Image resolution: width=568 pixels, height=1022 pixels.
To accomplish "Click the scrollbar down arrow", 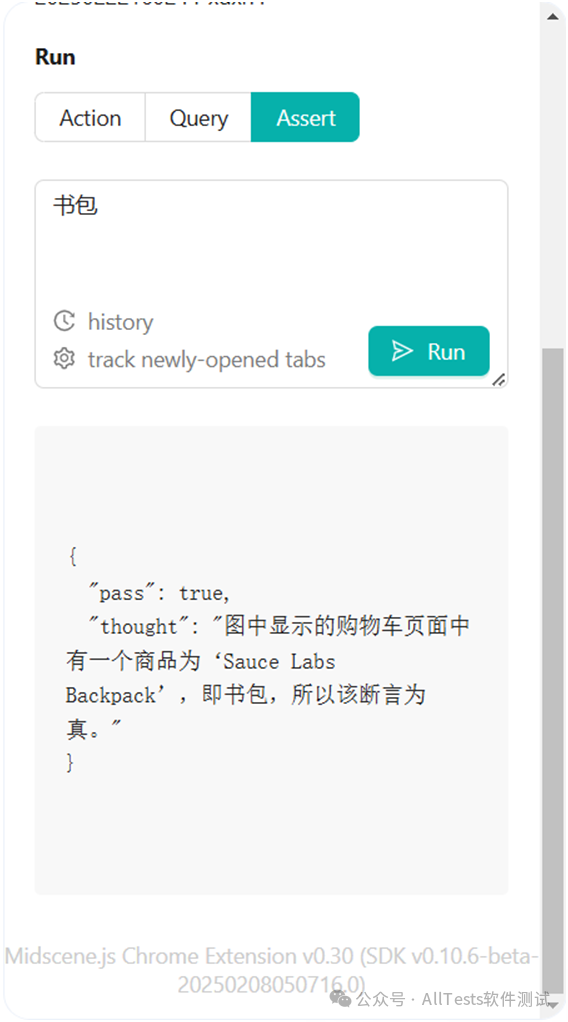I will click(x=552, y=1002).
